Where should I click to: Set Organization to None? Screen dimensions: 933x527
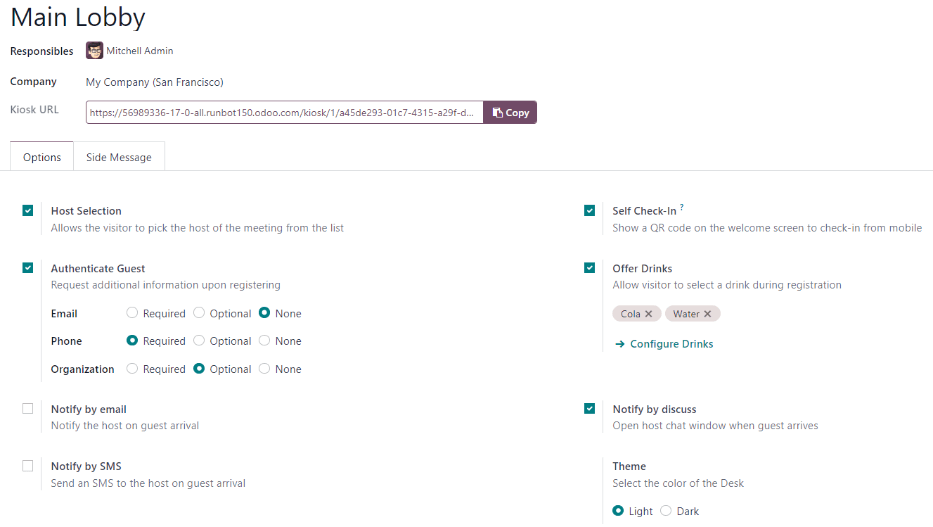coord(265,369)
